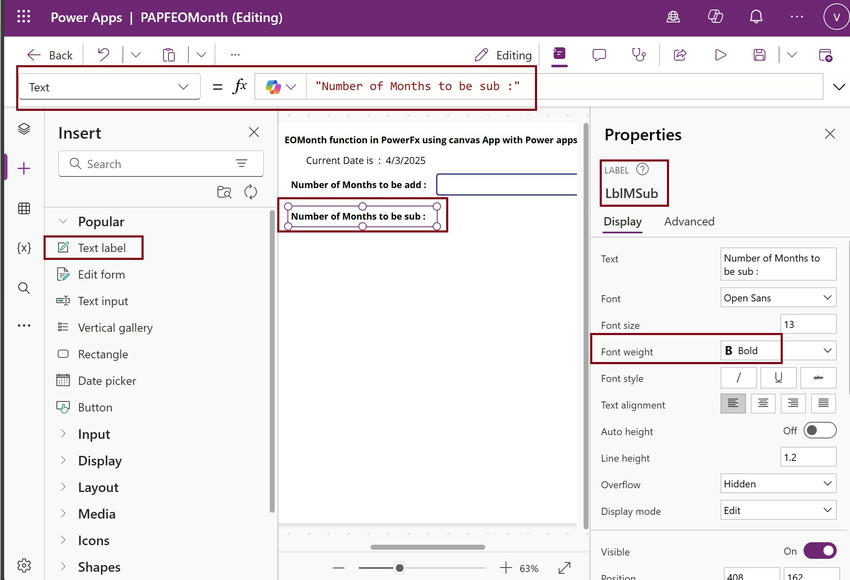Image resolution: width=850 pixels, height=580 pixels.
Task: Click the formula bar text
Action: (417, 86)
